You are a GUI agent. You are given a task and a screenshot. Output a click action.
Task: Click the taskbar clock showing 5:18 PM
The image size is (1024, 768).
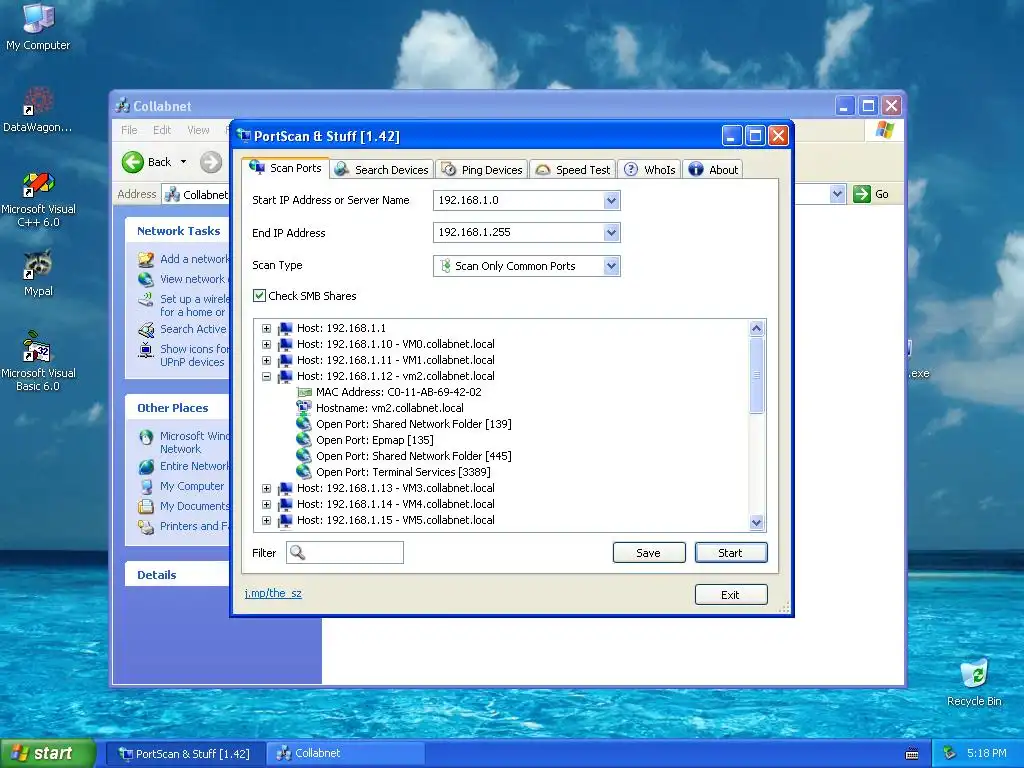point(986,754)
